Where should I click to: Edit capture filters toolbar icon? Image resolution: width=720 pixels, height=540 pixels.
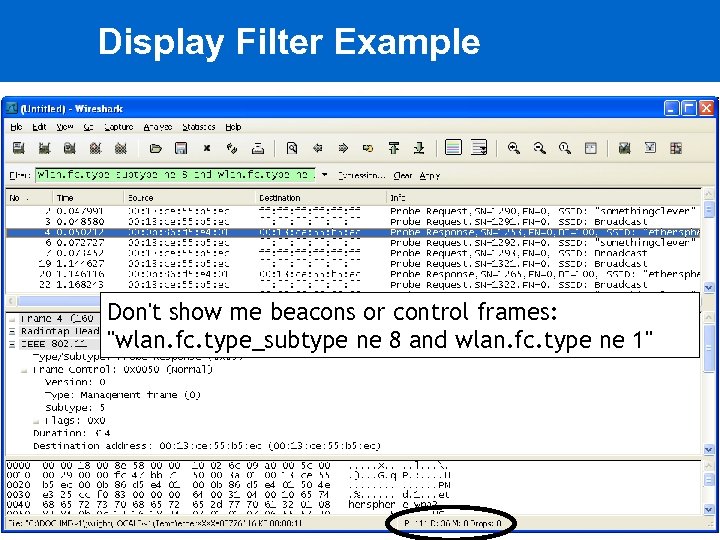[x=624, y=148]
